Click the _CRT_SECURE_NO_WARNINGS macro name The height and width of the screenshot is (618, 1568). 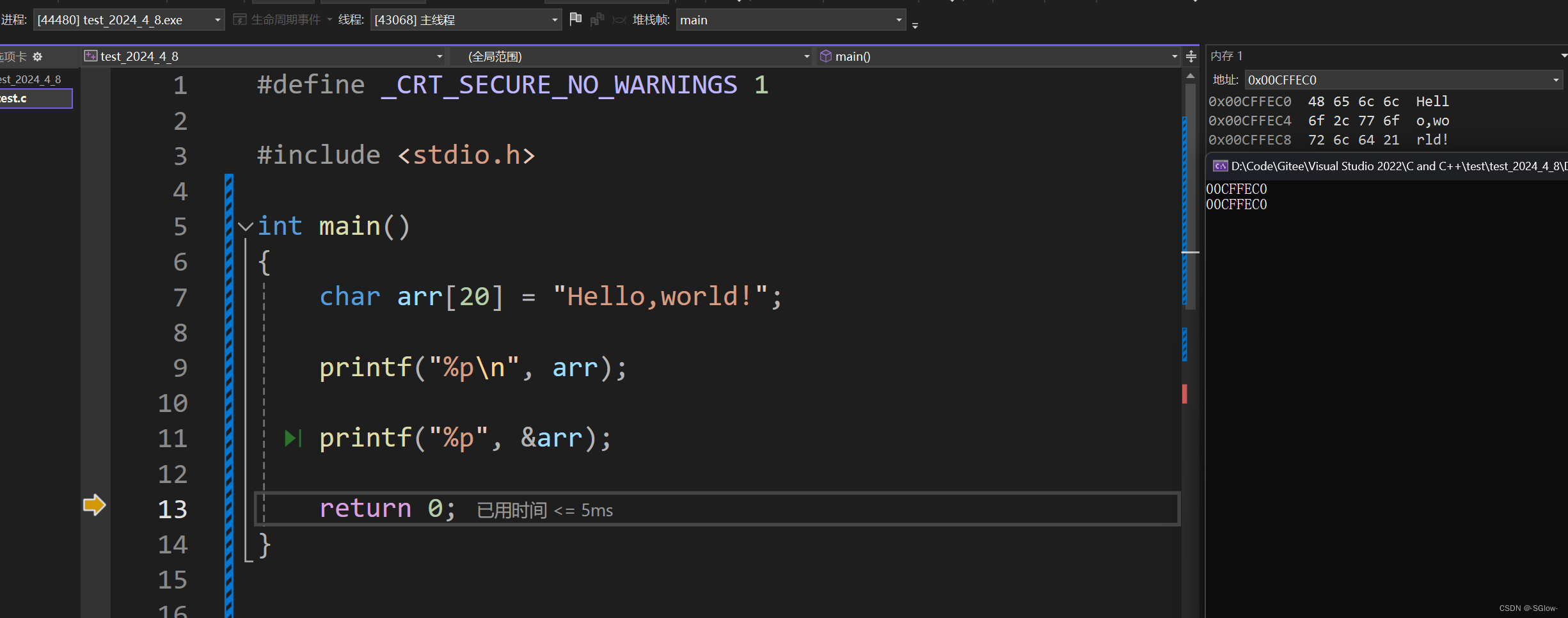tap(559, 85)
